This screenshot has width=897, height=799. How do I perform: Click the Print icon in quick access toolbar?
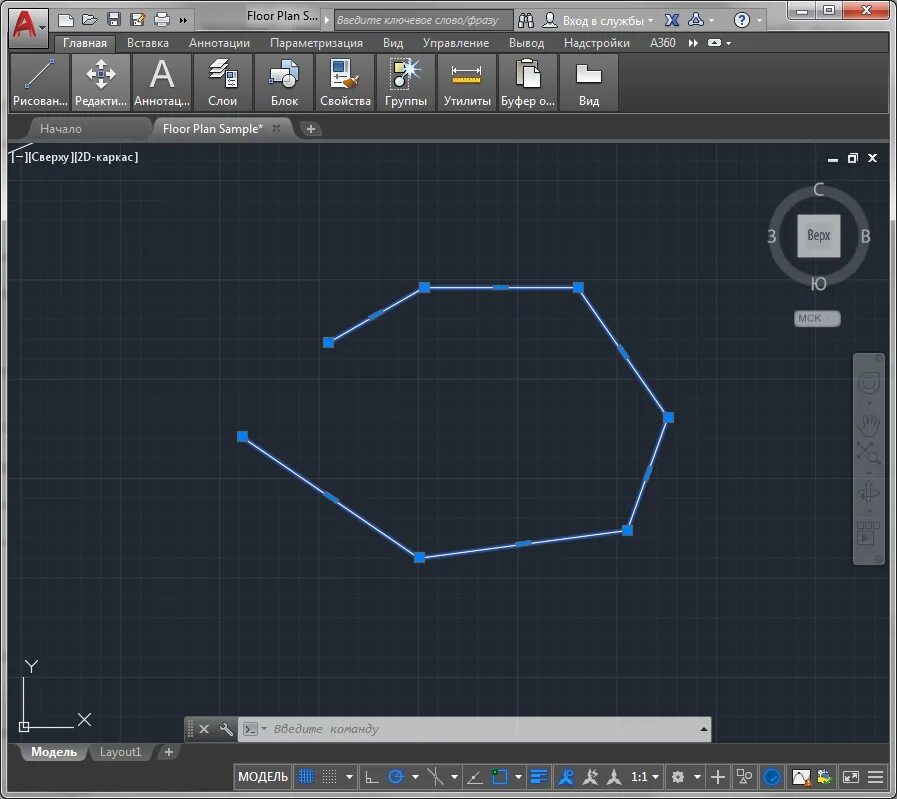coord(162,20)
